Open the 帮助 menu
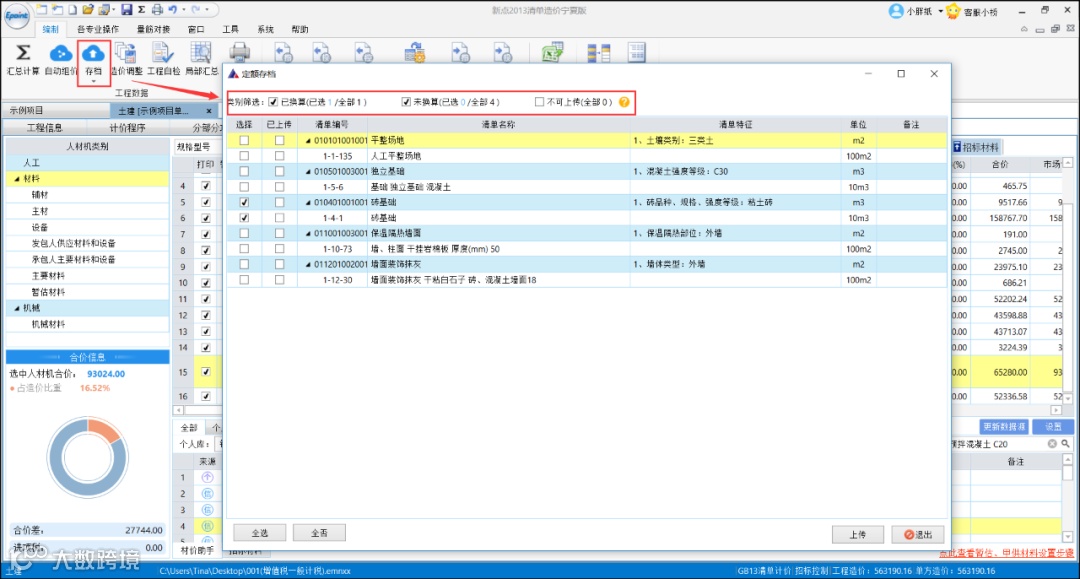This screenshot has width=1080, height=579. [300, 29]
